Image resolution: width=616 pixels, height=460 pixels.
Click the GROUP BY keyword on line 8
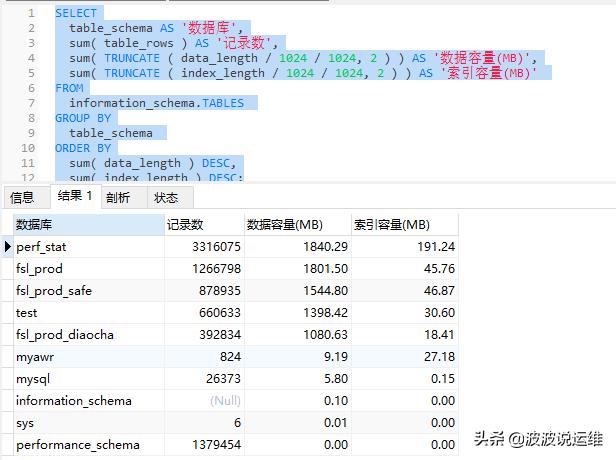click(x=83, y=118)
